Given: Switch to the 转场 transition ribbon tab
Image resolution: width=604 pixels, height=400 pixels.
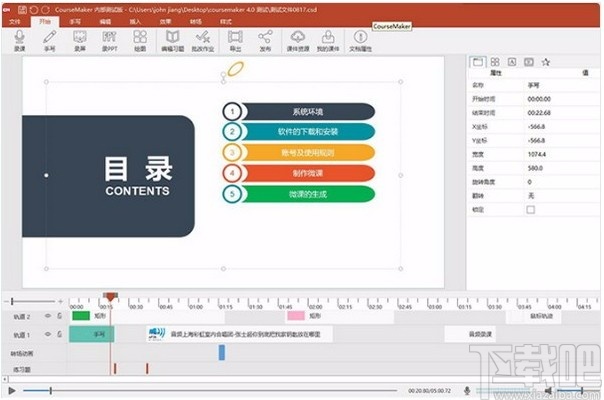Looking at the screenshot, I should pyautogui.click(x=196, y=22).
